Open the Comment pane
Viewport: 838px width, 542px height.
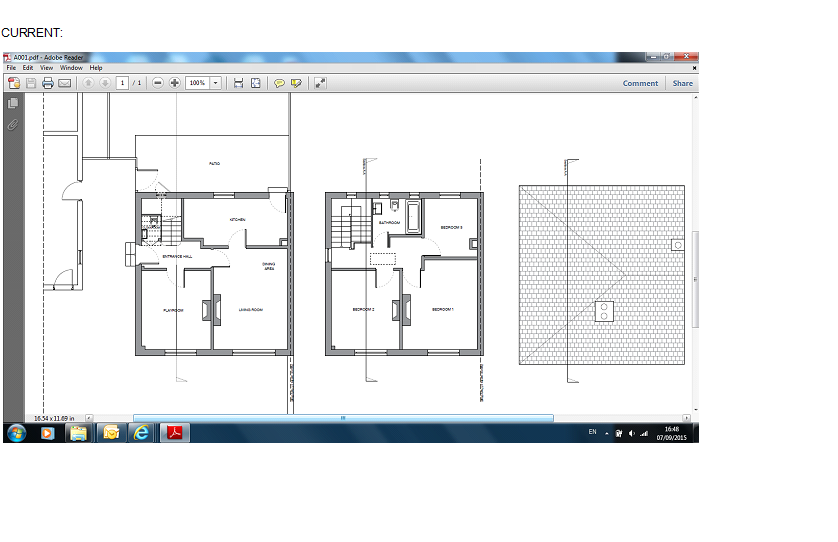[640, 83]
